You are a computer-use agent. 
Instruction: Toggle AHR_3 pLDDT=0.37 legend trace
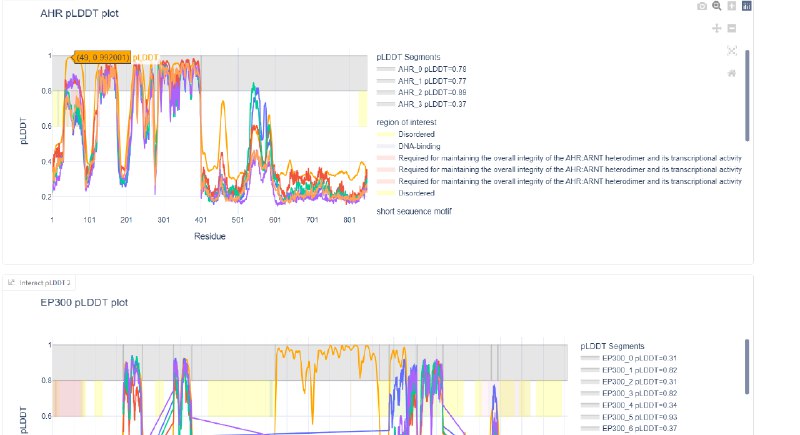click(421, 104)
